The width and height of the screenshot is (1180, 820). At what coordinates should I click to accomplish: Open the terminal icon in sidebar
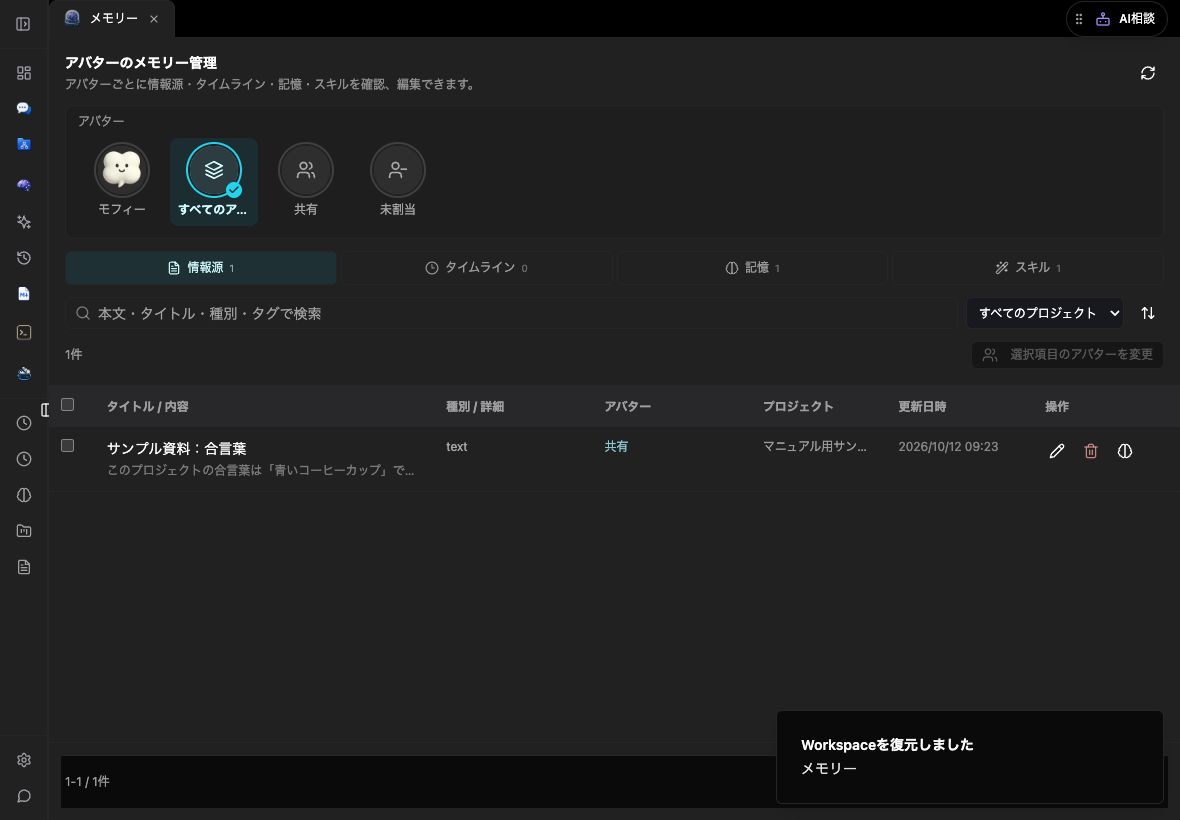tap(24, 333)
